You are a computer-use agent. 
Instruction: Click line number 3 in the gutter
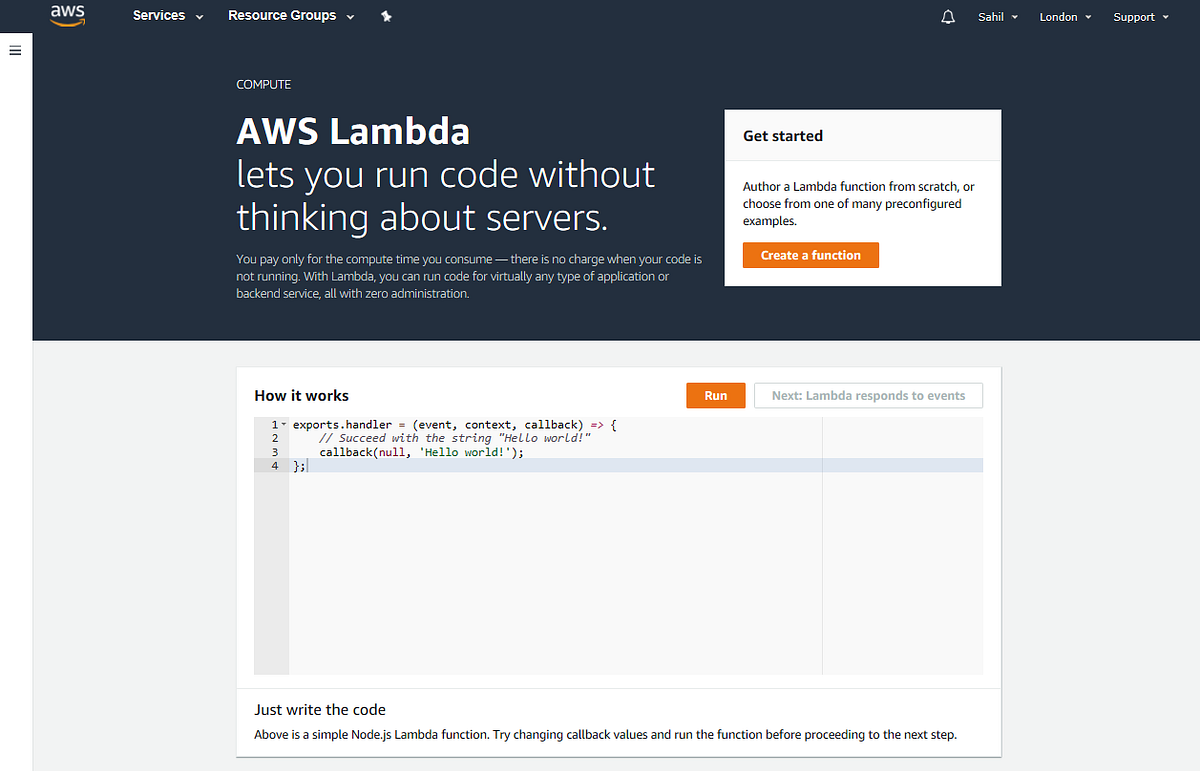[274, 452]
